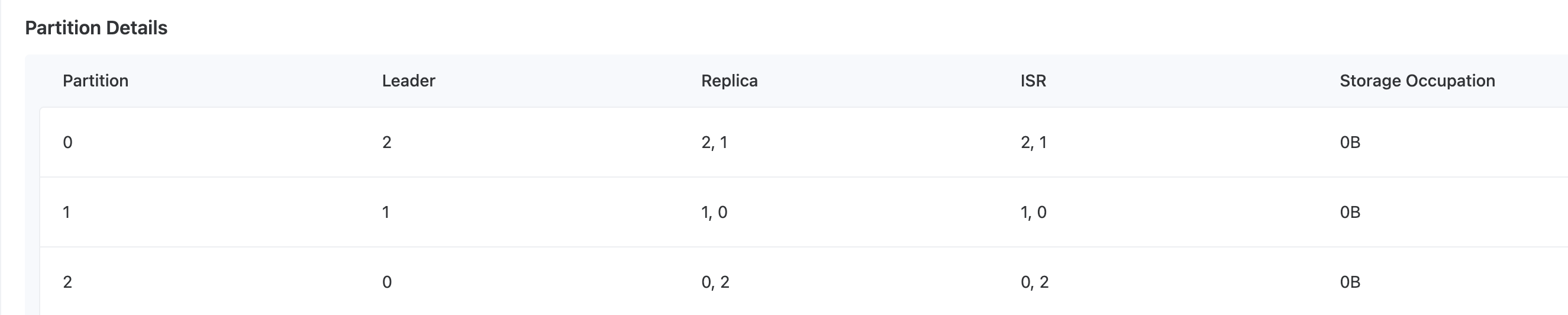Image resolution: width=1568 pixels, height=315 pixels.
Task: Click replica value "1, 0" in Replica column
Action: [x=714, y=213]
